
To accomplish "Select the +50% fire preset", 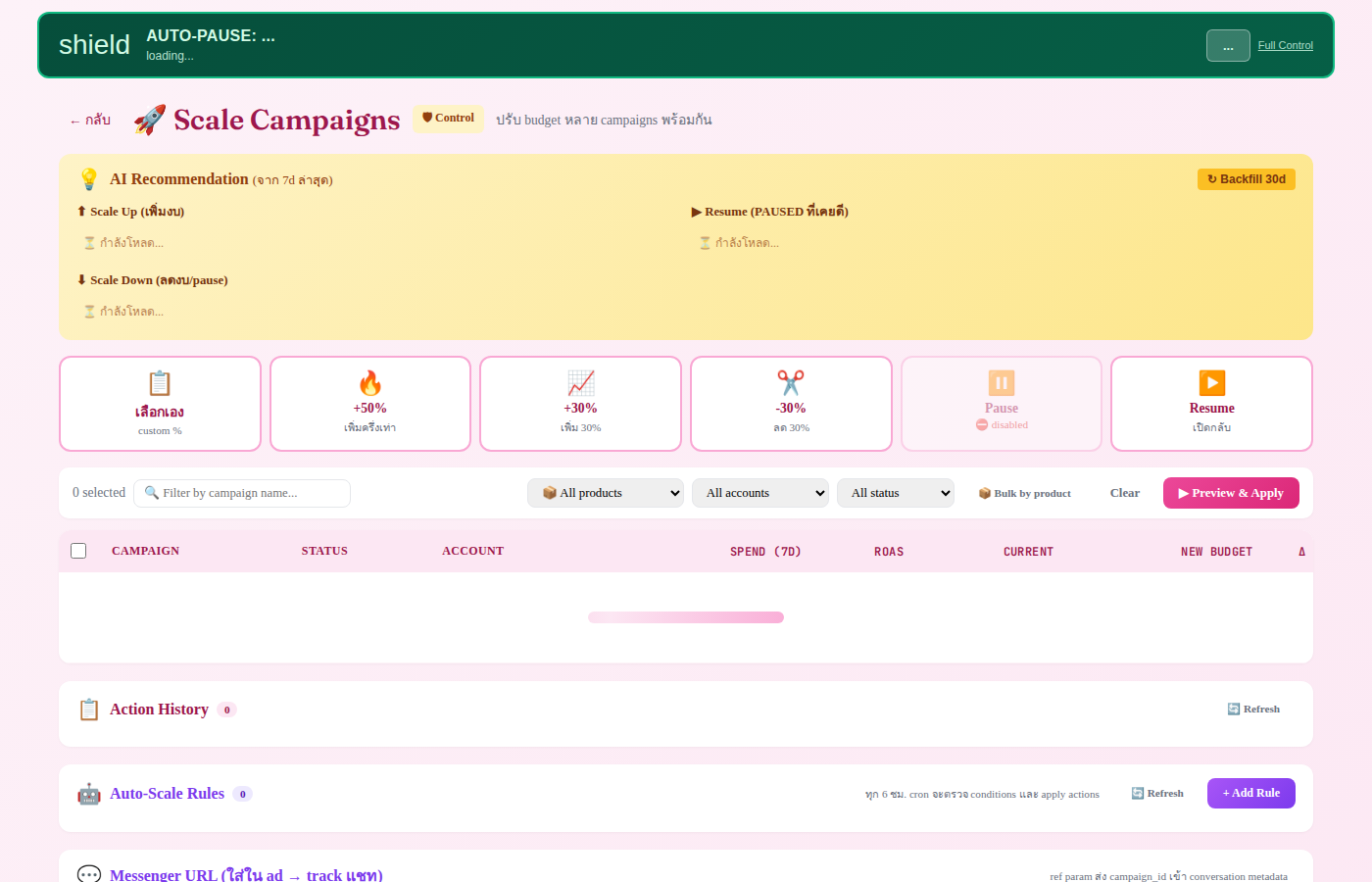I will (370, 404).
